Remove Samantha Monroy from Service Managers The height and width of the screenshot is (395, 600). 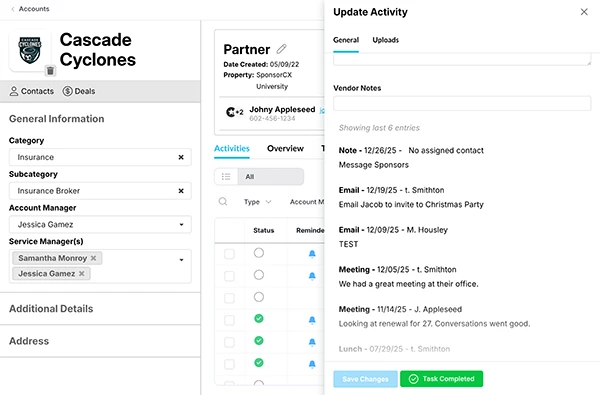coord(93,258)
